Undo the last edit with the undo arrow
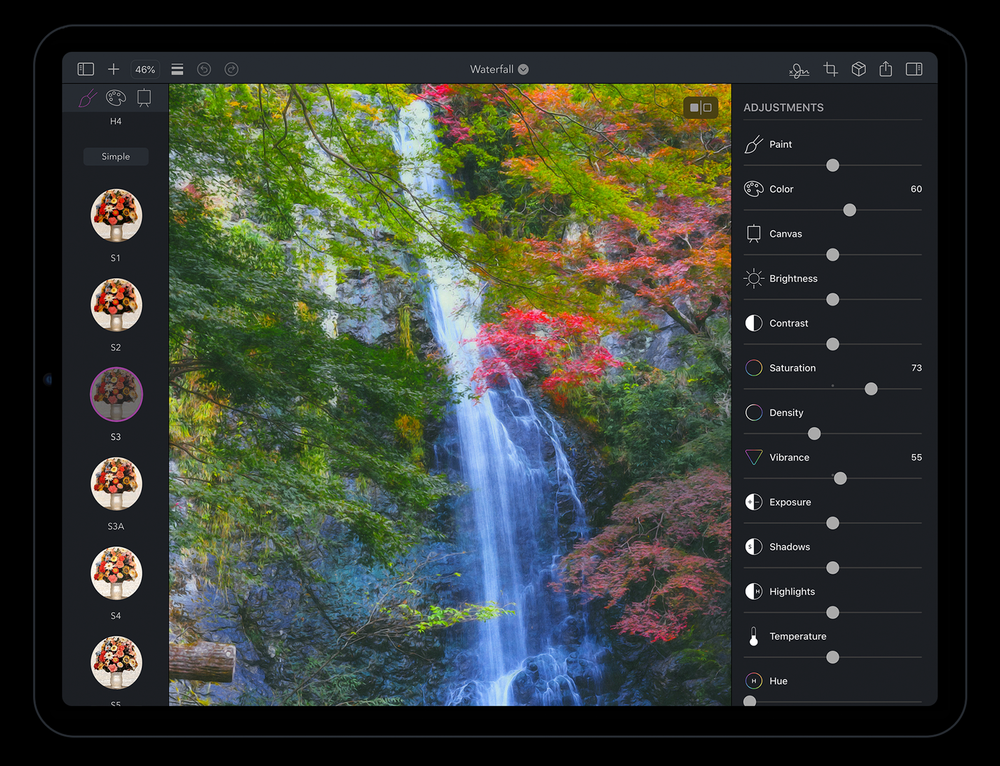This screenshot has width=1000, height=766. tap(205, 69)
